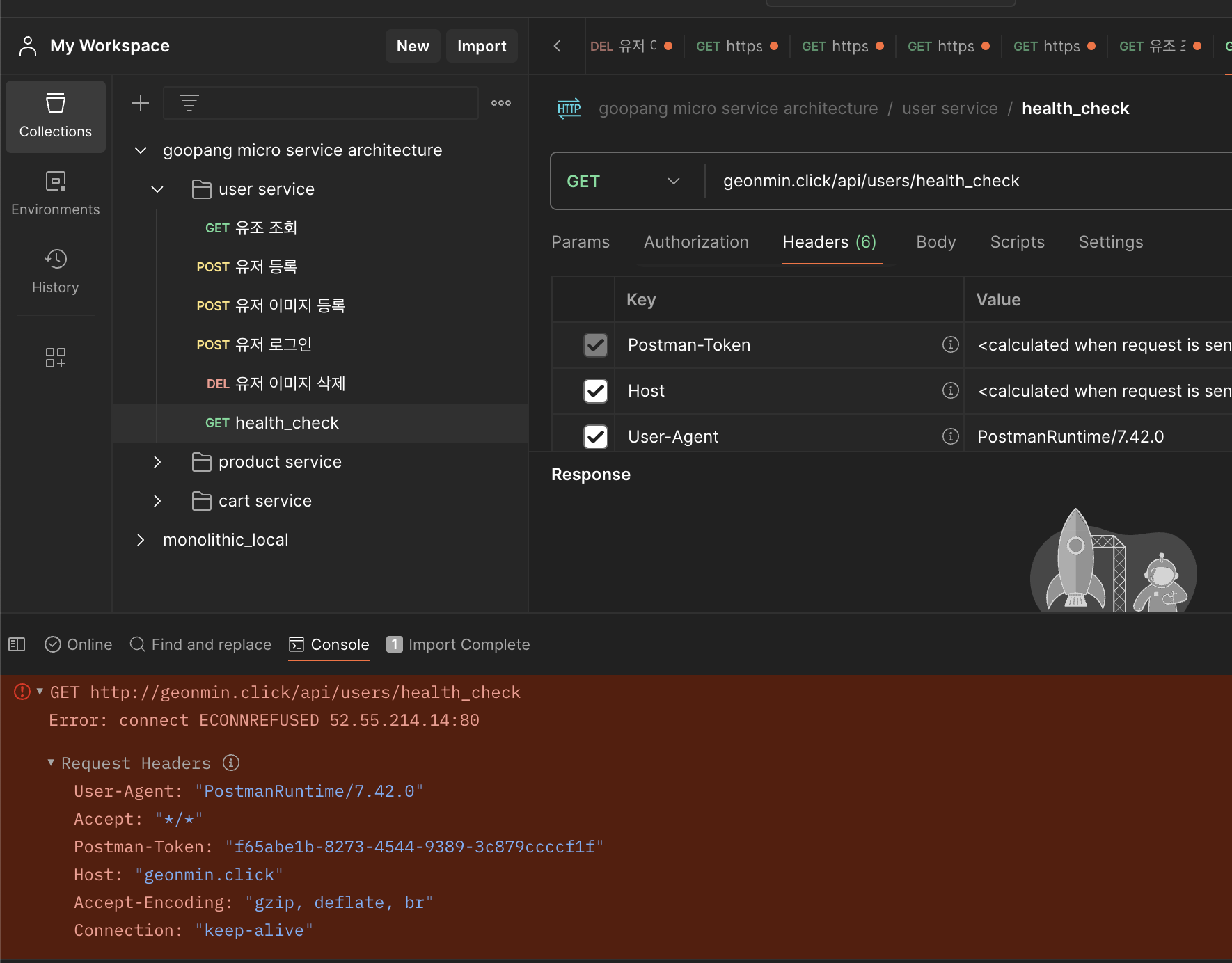Screen dimensions: 1232x963
Task: Click the My Workspace user icon
Action: (x=28, y=46)
